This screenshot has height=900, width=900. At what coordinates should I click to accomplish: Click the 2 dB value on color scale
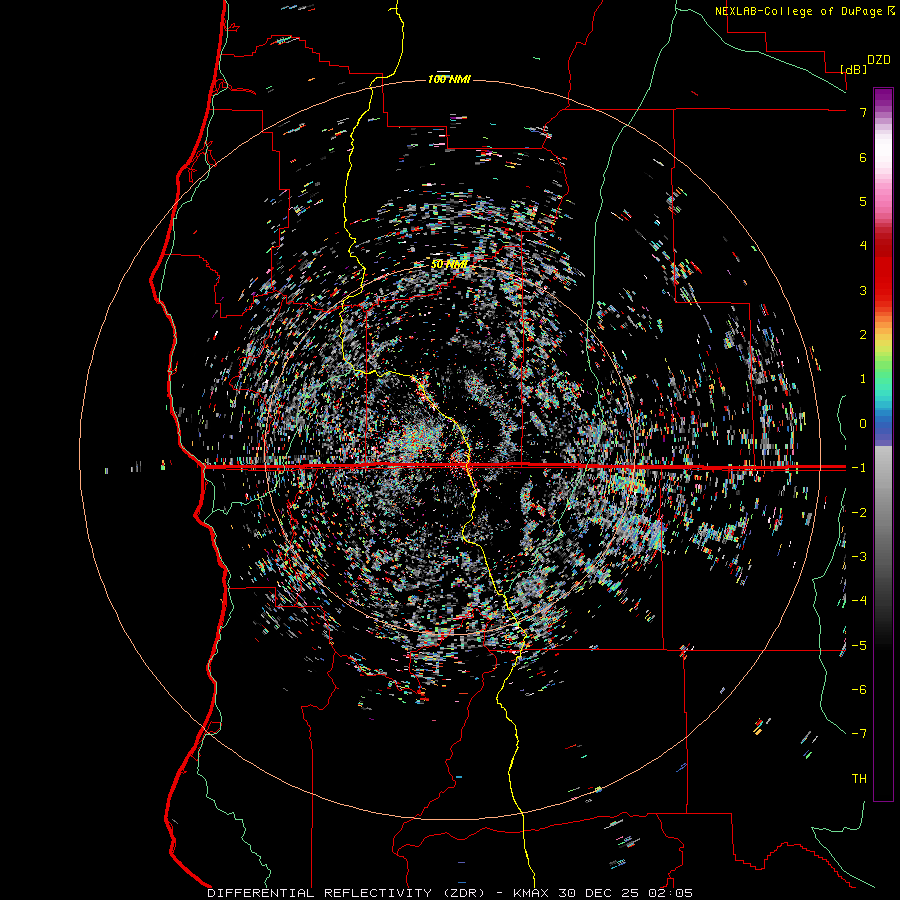pyautogui.click(x=863, y=335)
